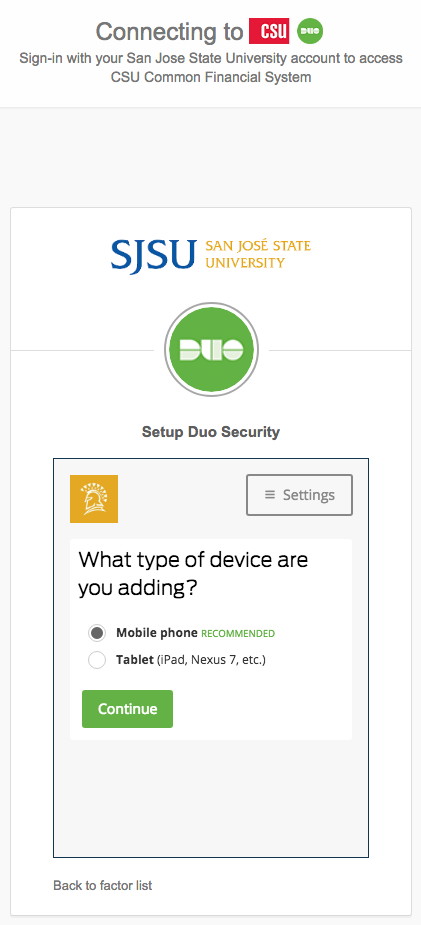Click the blue SJSU letters logo
The height and width of the screenshot is (925, 421).
click(x=153, y=254)
